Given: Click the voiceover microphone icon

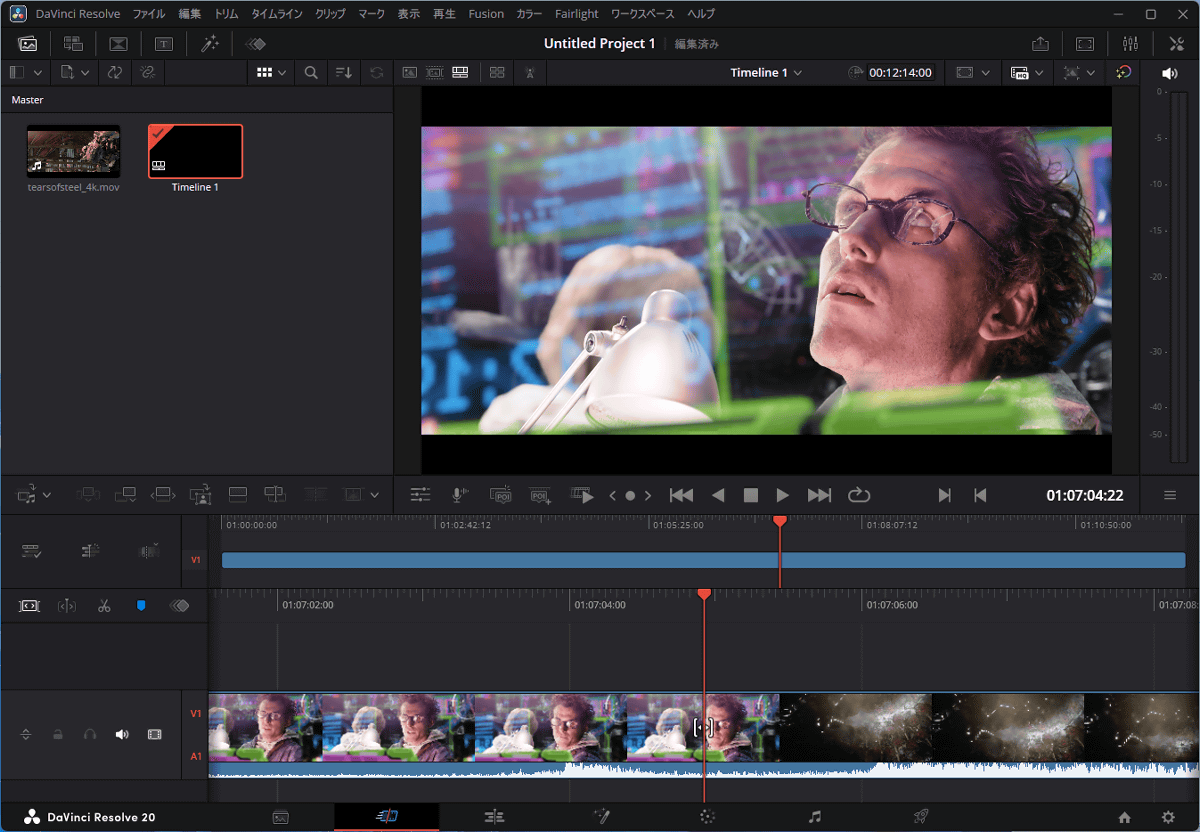Looking at the screenshot, I should (x=459, y=495).
